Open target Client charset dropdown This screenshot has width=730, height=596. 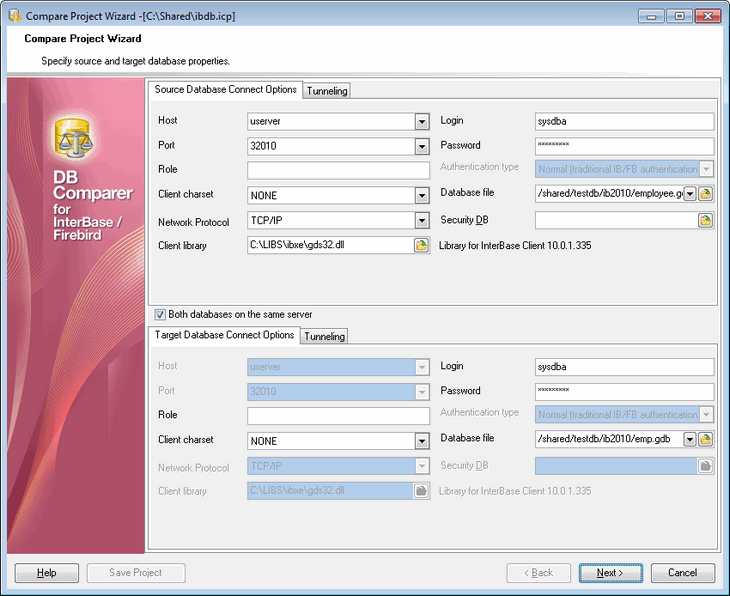coord(422,441)
